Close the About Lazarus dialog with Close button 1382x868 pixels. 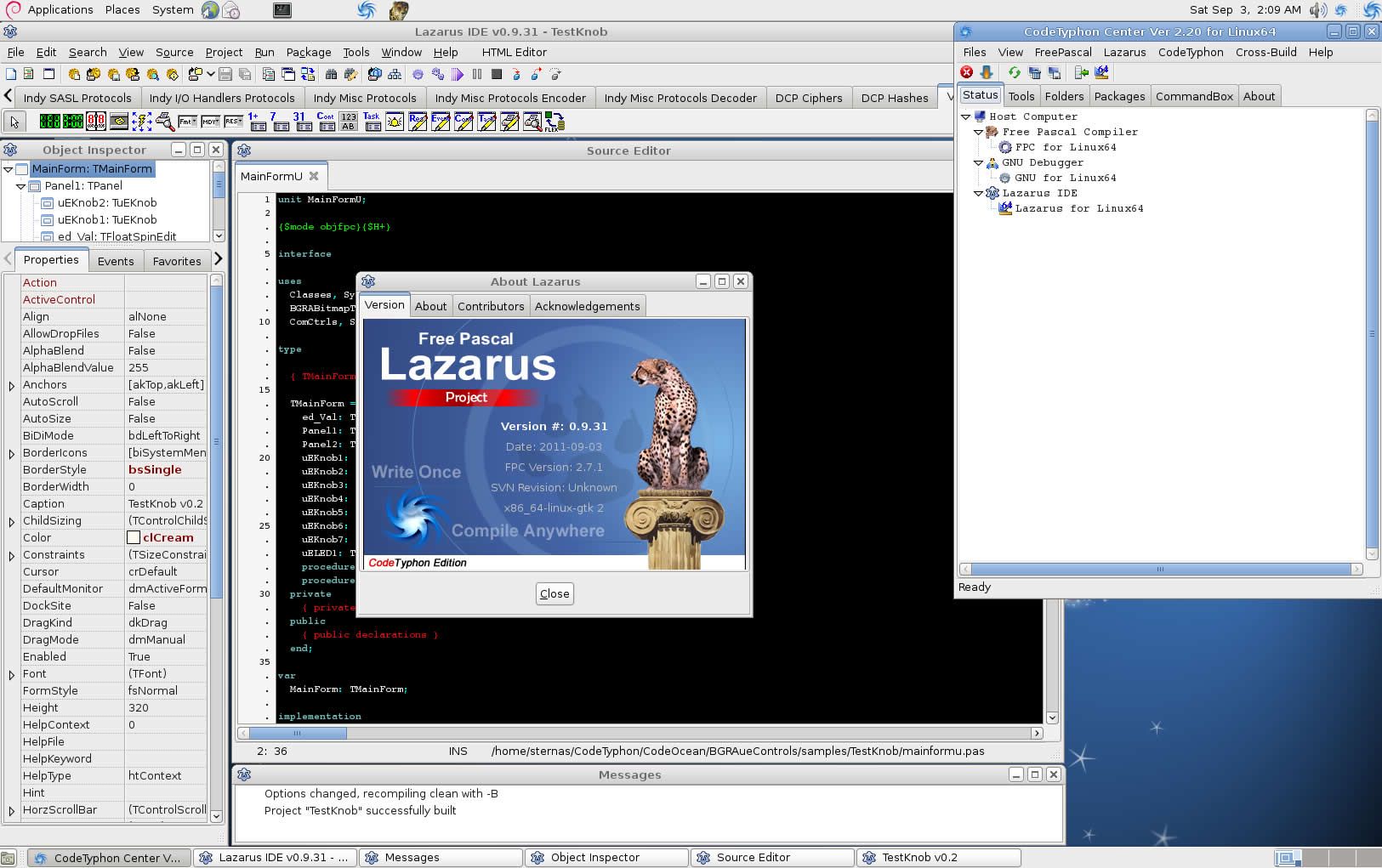[555, 593]
